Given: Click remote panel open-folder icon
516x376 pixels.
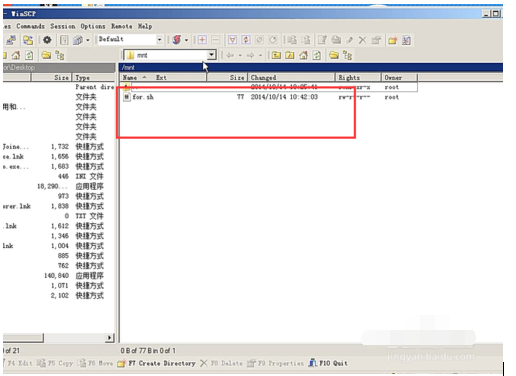Looking at the screenshot, I should 334,55.
